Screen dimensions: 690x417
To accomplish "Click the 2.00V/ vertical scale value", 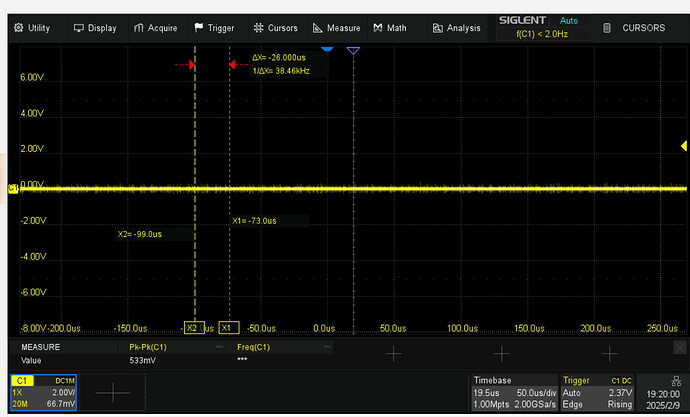I will pos(64,392).
